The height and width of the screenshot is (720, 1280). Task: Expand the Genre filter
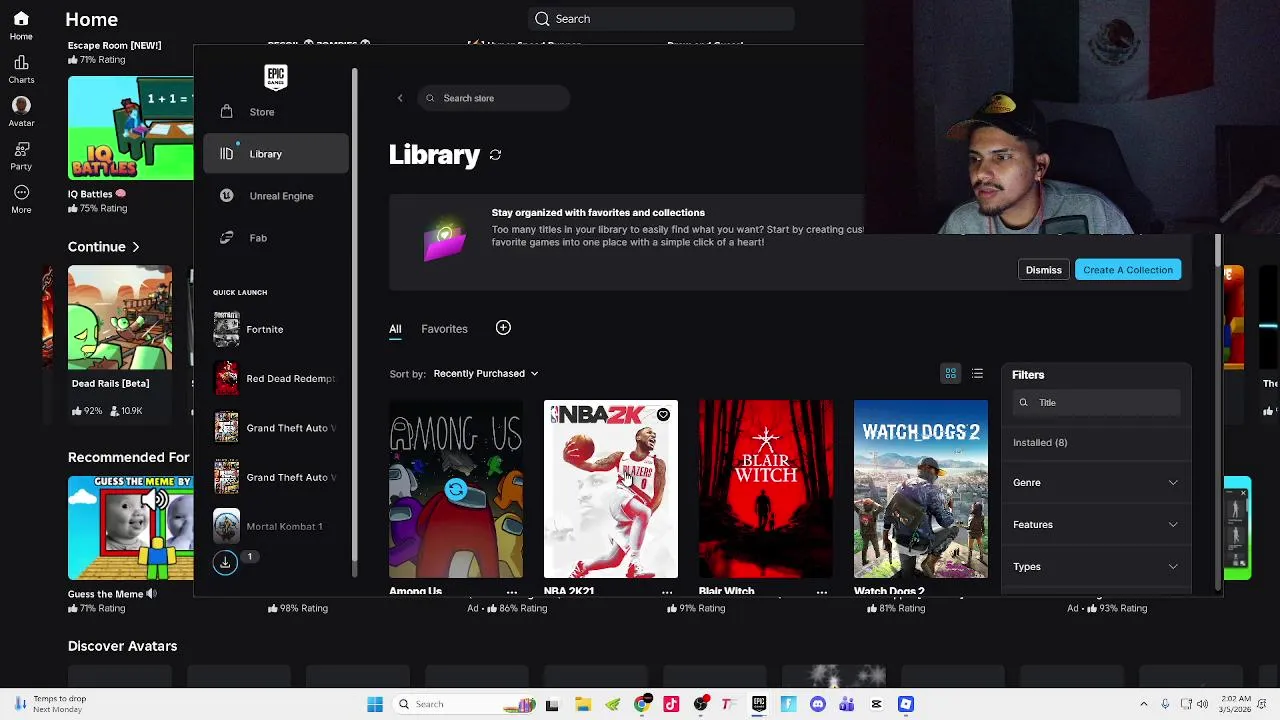click(x=1096, y=483)
